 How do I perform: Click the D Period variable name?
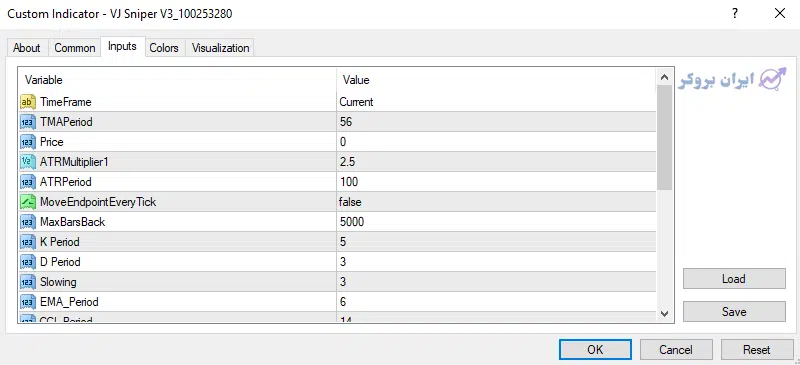(x=60, y=262)
